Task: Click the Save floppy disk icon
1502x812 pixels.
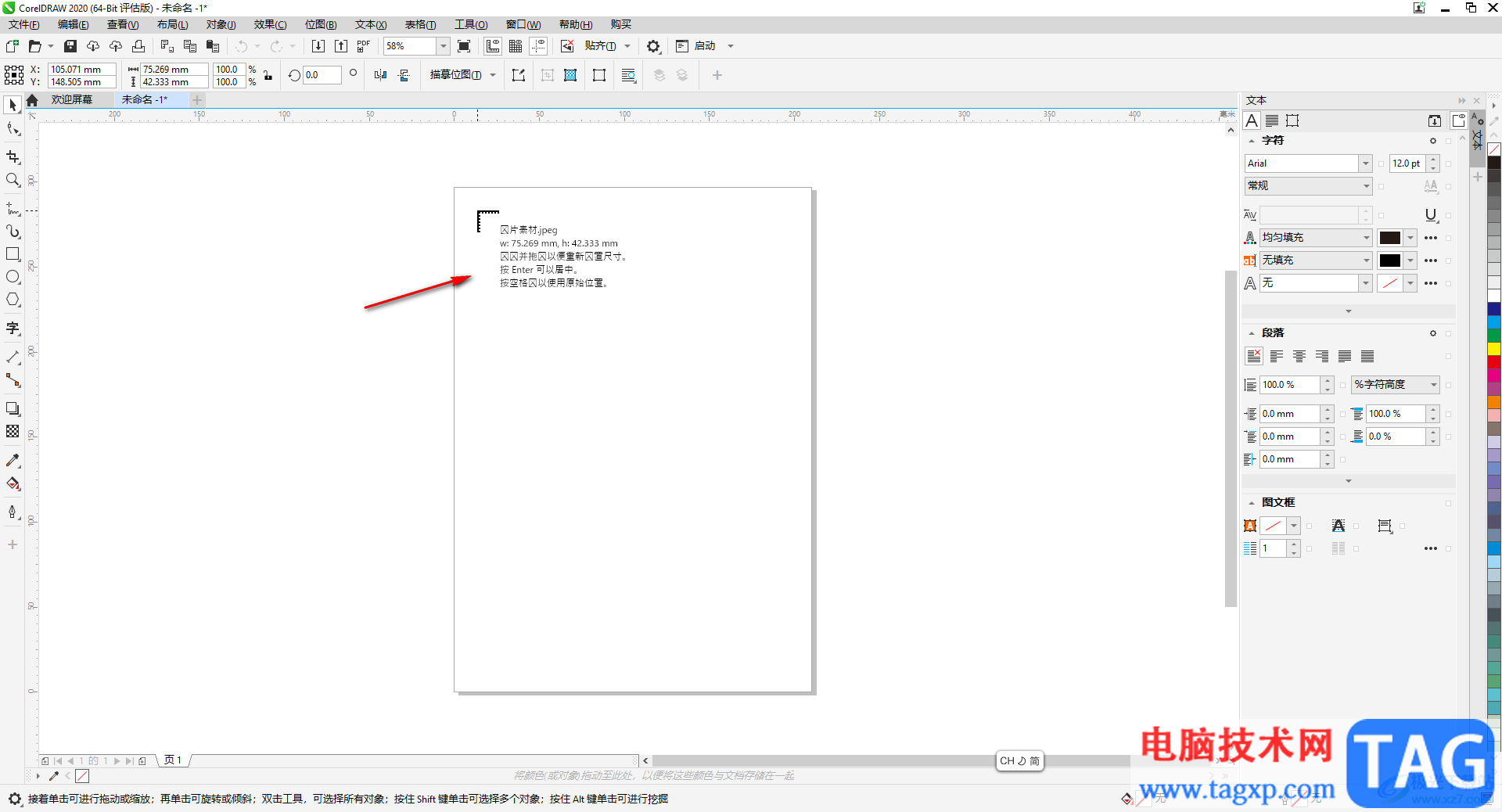Action: pyautogui.click(x=70, y=46)
